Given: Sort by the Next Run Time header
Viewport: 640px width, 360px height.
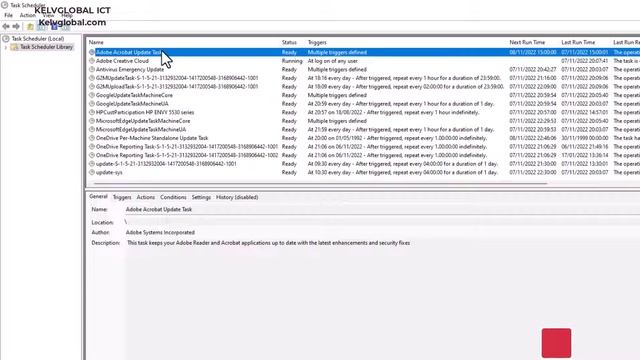Looking at the screenshot, I should pyautogui.click(x=527, y=42).
